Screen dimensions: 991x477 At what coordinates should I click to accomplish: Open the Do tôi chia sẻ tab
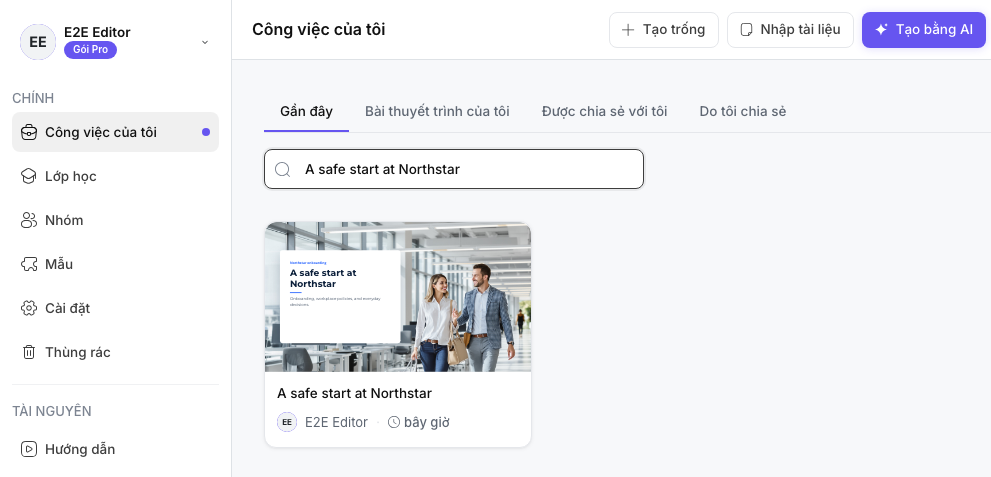[x=743, y=112]
